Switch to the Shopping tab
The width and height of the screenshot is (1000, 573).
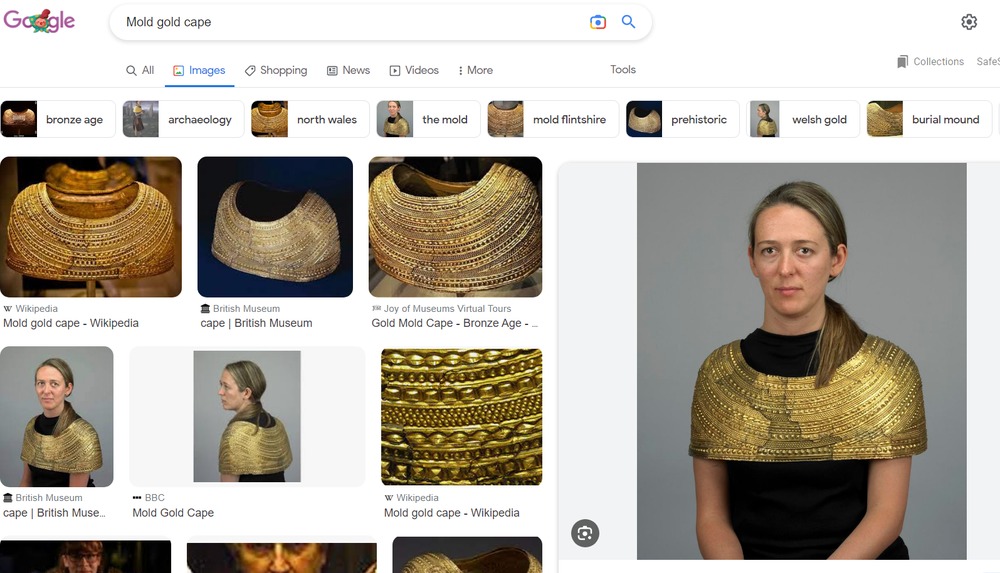(276, 70)
